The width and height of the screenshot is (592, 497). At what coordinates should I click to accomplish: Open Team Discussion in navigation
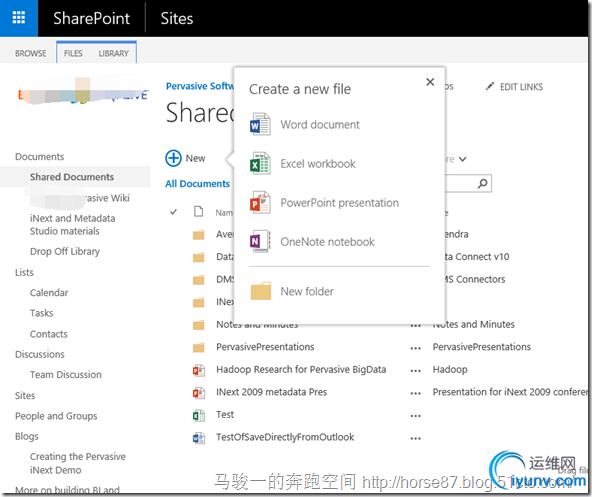click(66, 375)
